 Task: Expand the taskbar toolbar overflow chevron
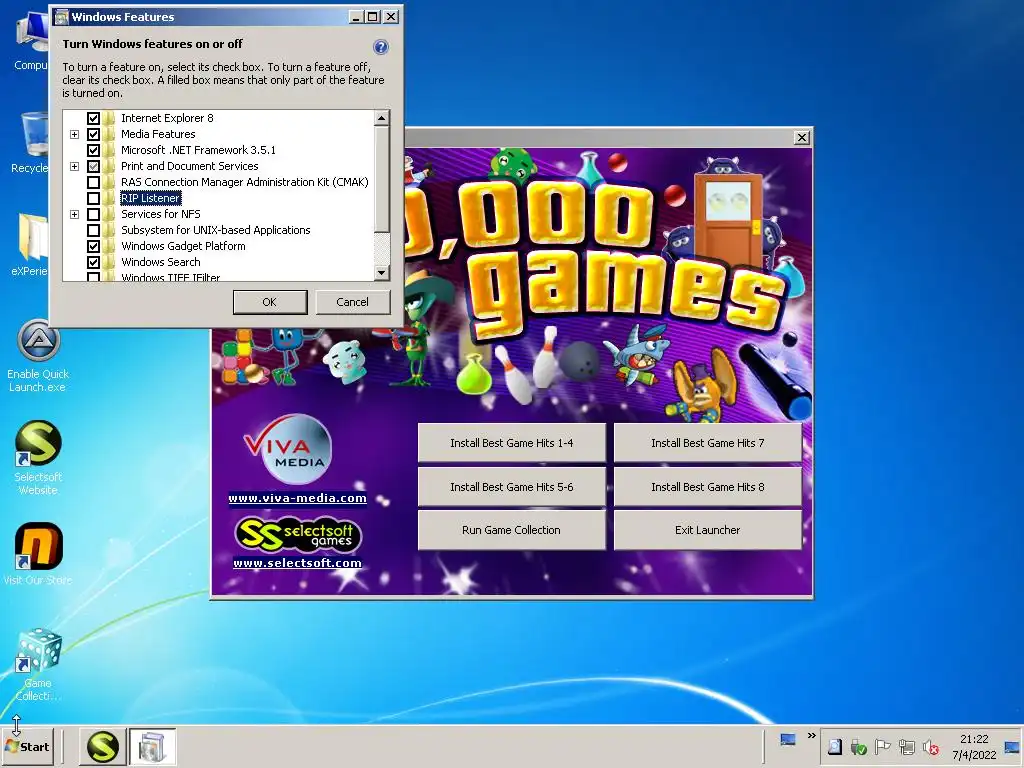[812, 736]
